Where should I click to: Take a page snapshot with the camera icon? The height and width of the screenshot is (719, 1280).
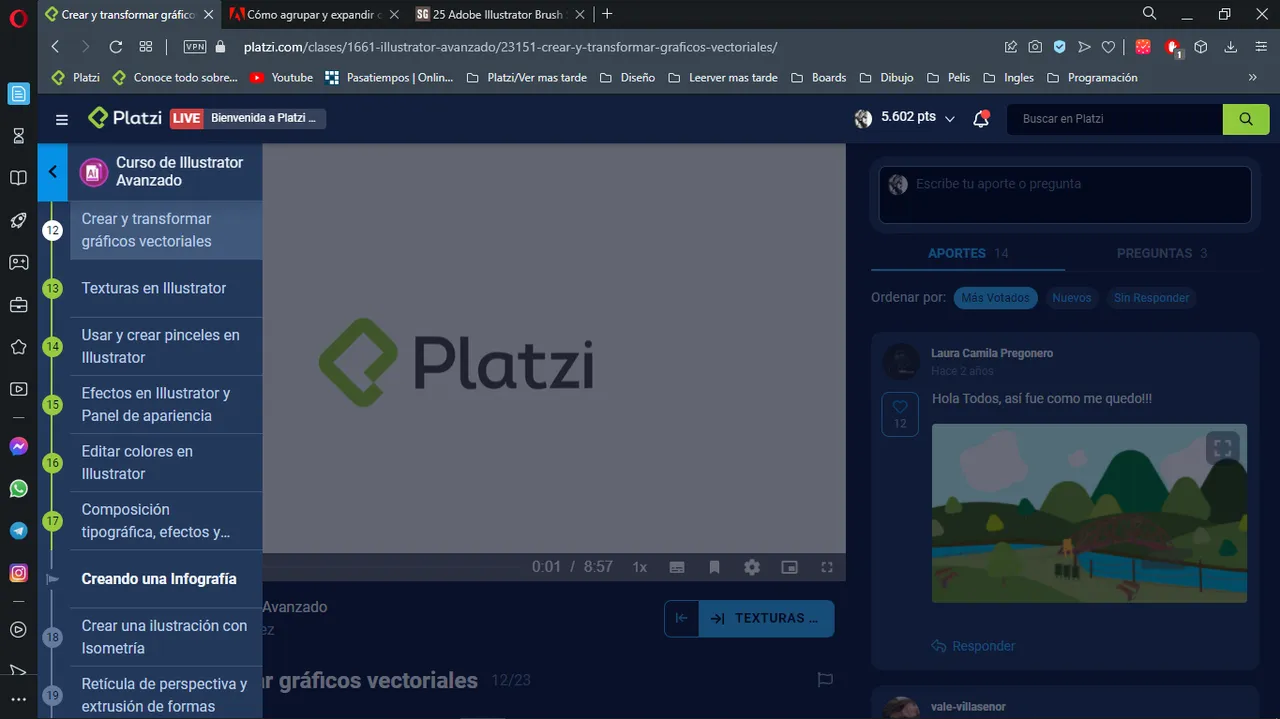click(x=1035, y=47)
